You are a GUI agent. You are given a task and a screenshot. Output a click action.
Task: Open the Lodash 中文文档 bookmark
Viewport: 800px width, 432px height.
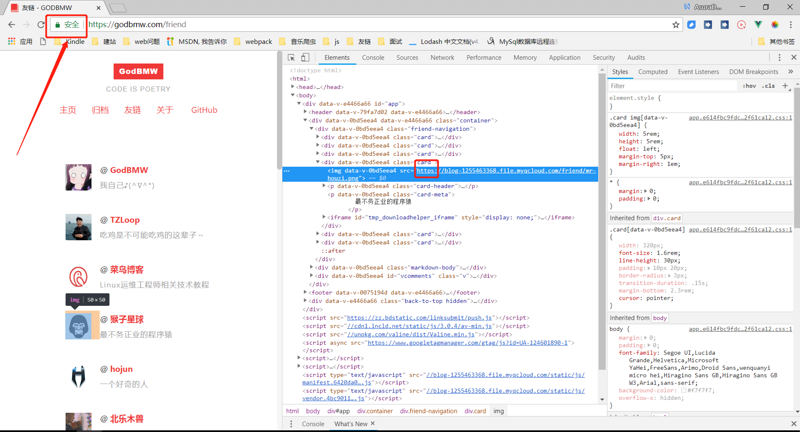click(443, 42)
